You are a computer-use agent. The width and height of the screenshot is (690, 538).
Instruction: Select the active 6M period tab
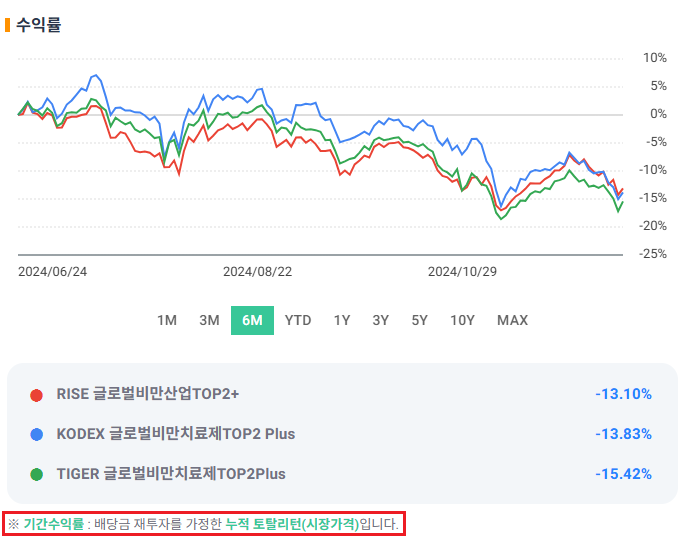coord(252,320)
